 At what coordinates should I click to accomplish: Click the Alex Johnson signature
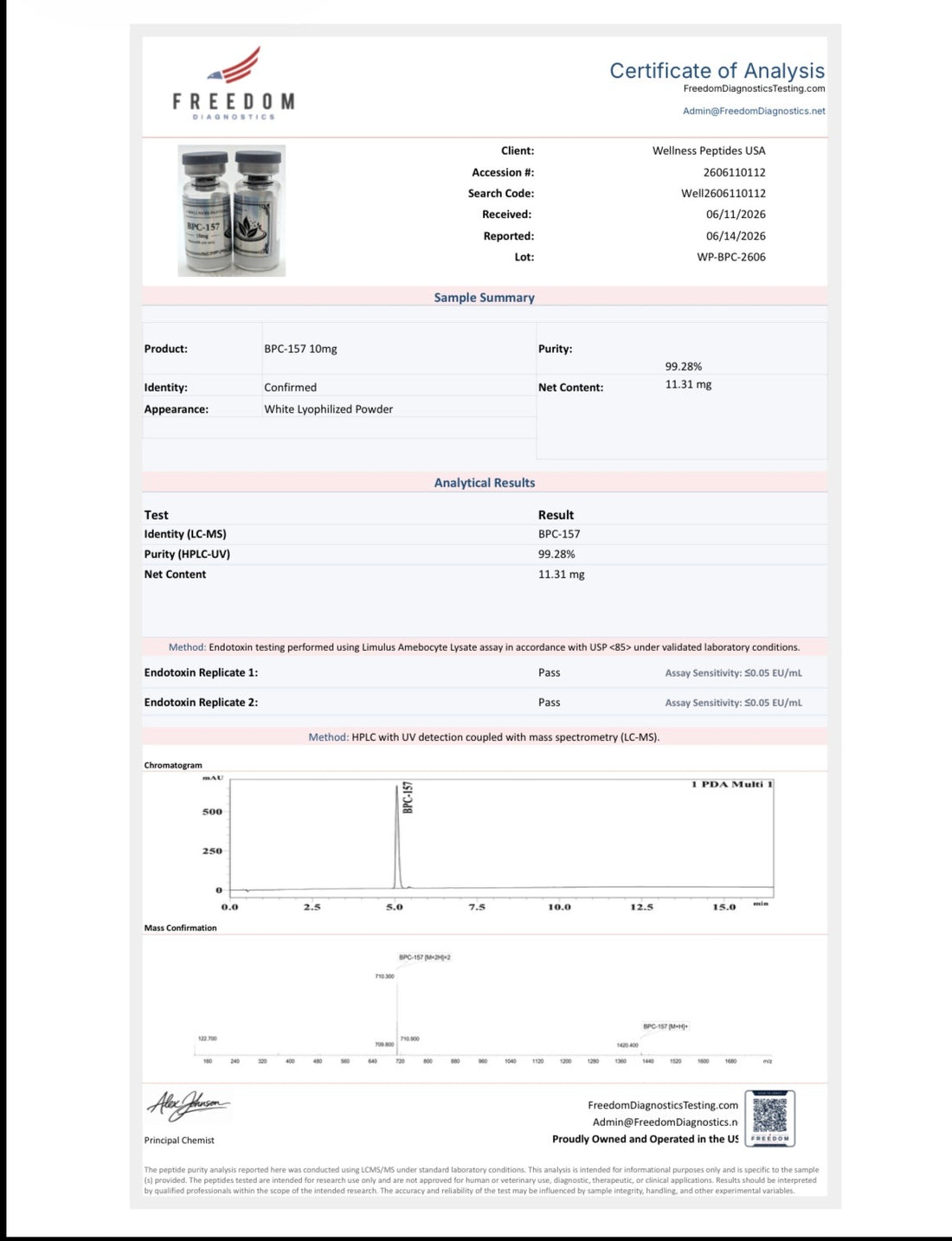[x=188, y=1105]
